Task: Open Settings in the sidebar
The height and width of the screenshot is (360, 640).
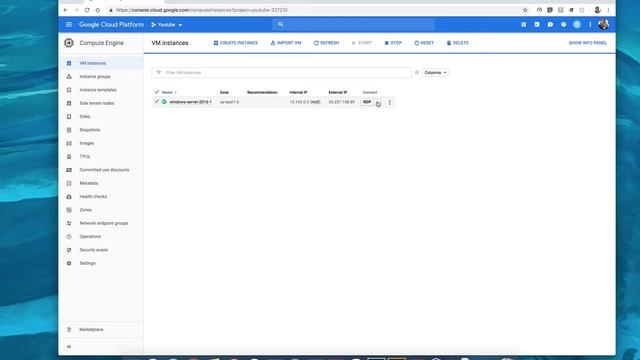Action: 87,263
